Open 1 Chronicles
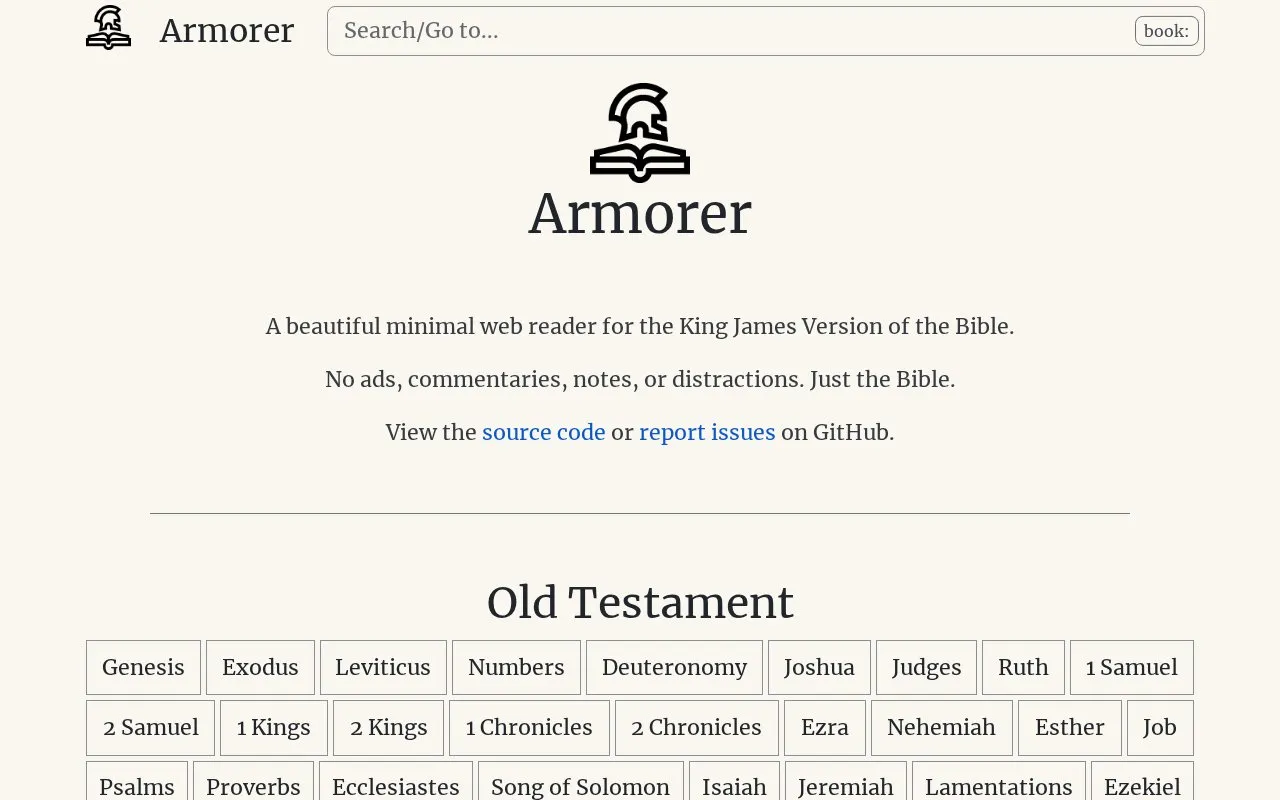Viewport: 1280px width, 800px height. [529, 727]
